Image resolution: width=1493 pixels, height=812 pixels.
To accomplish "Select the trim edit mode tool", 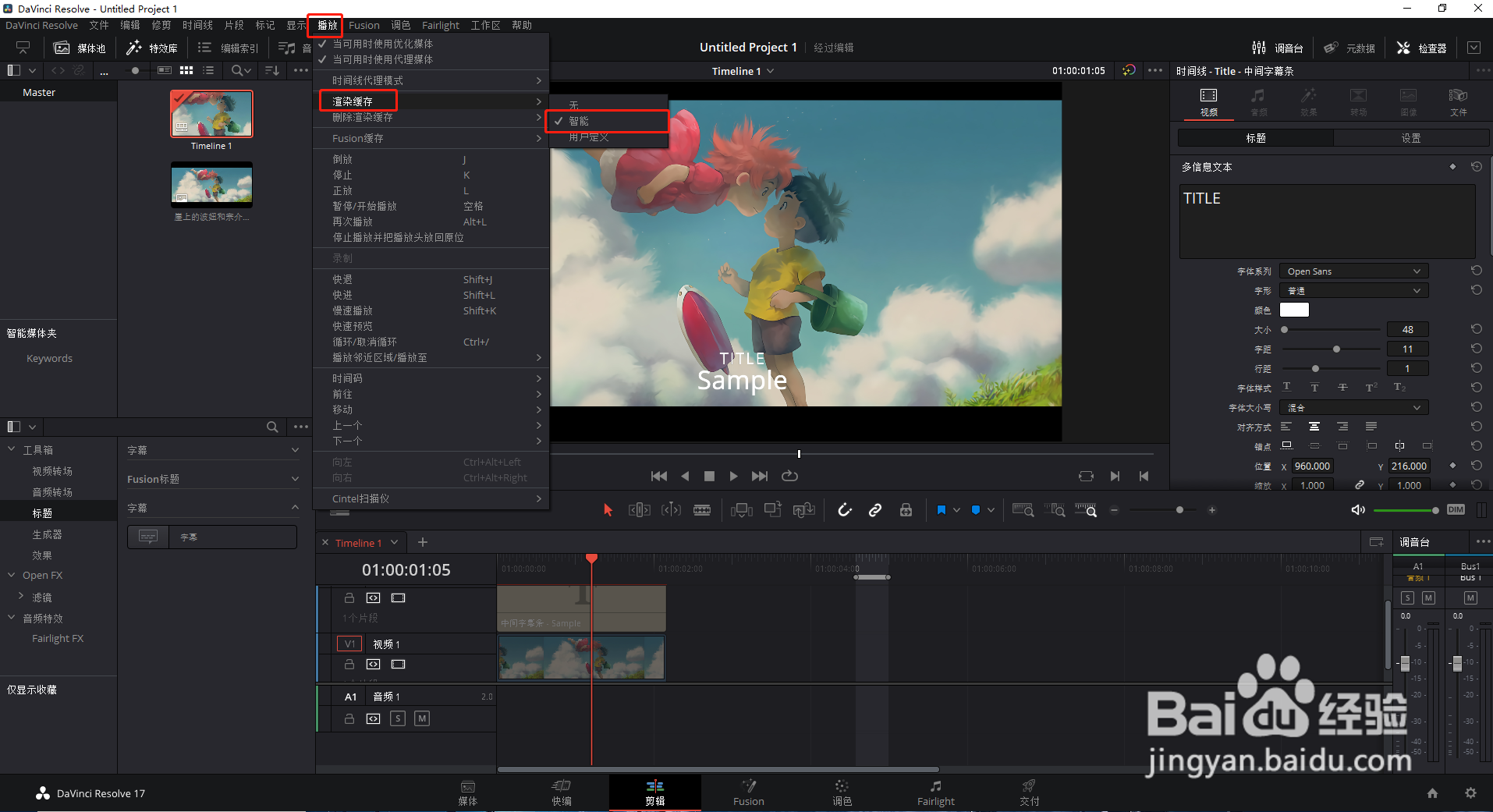I will pyautogui.click(x=640, y=510).
